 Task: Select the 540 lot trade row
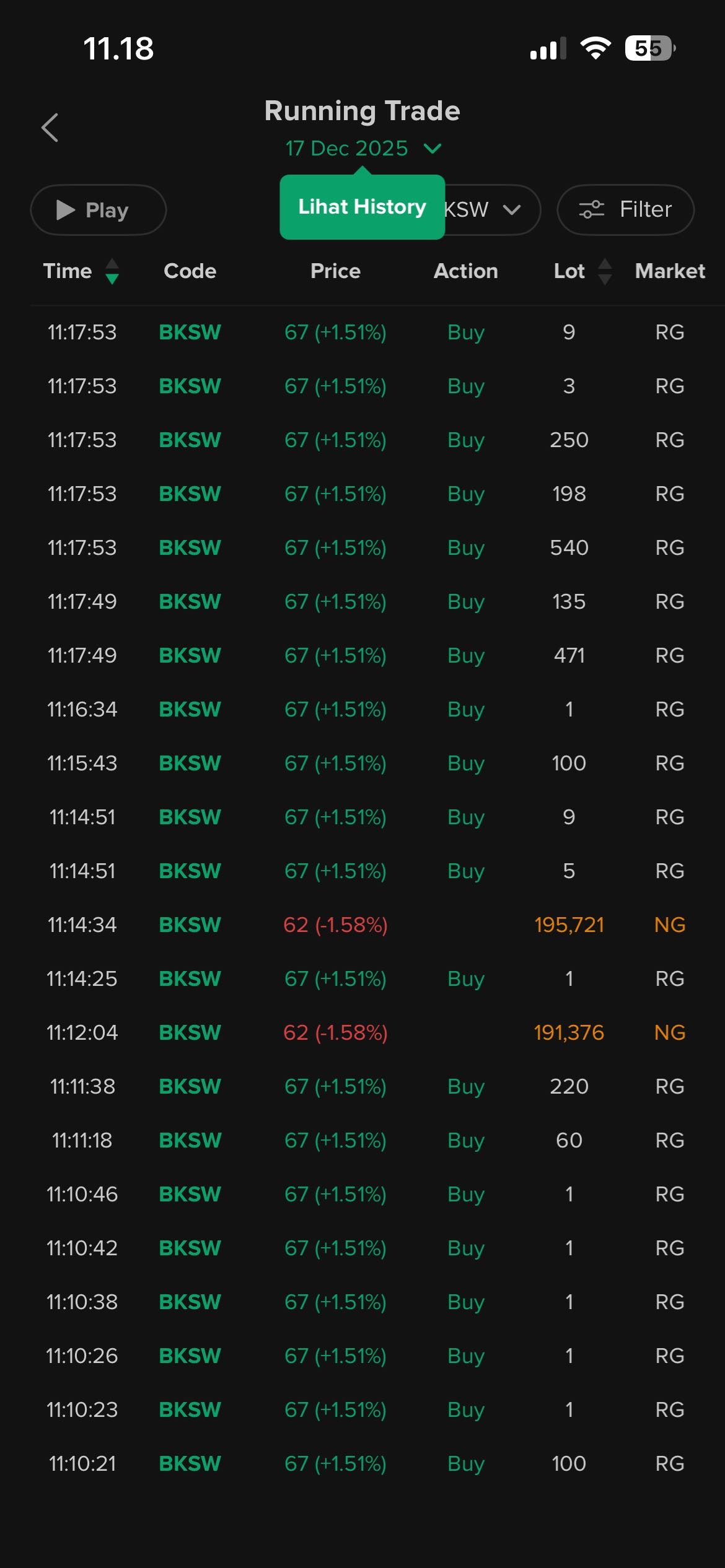pyautogui.click(x=362, y=547)
